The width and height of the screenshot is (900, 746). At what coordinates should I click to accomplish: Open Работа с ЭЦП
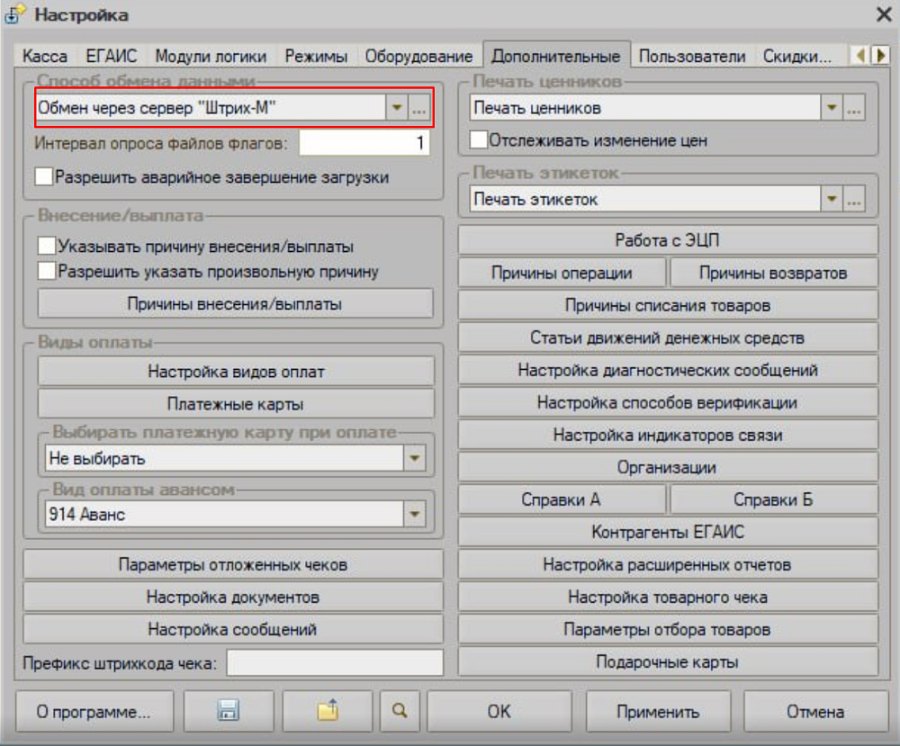tap(668, 240)
